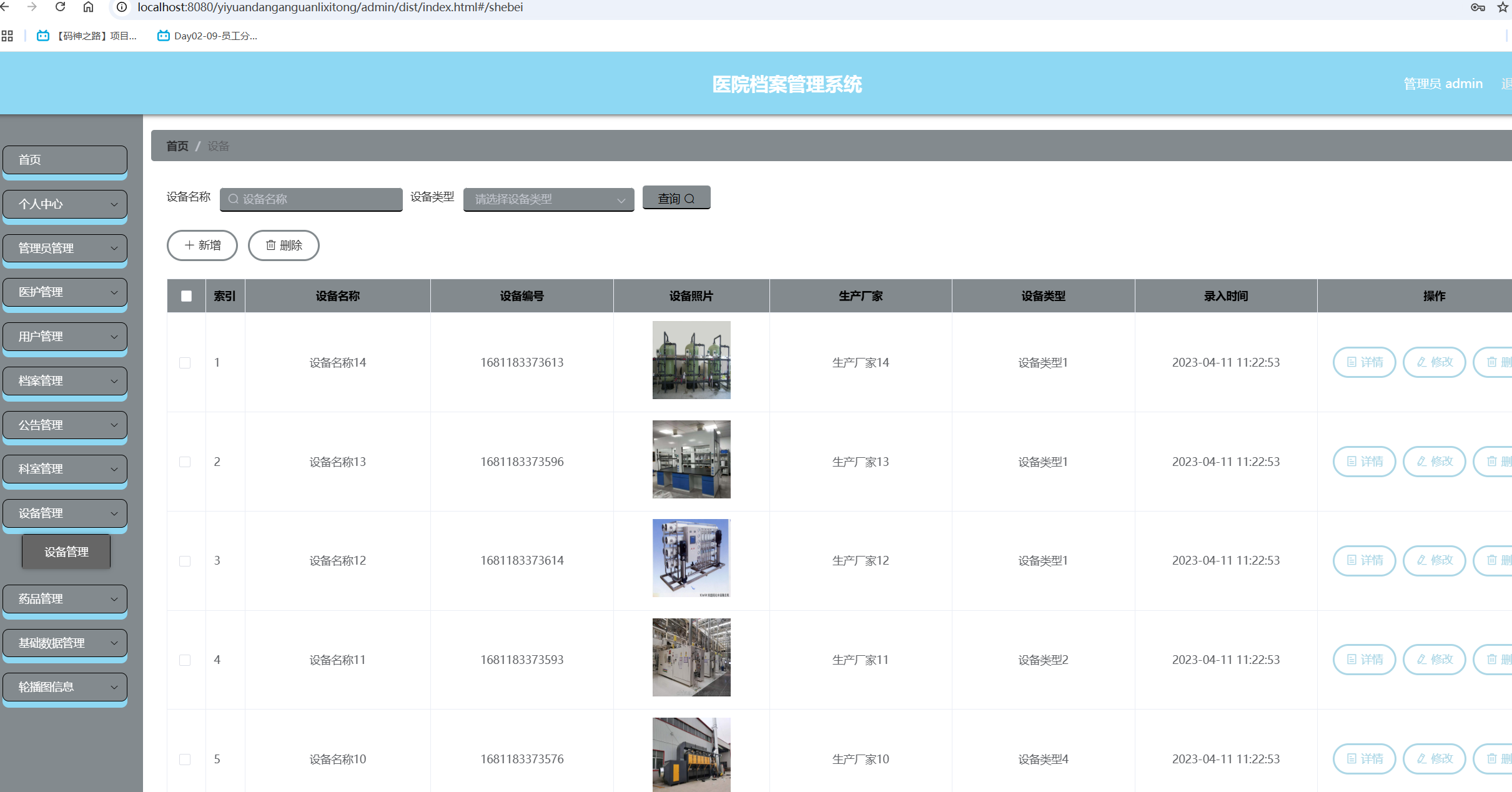Click the 生产厂家13 cell
This screenshot has height=792, width=1512.
(x=861, y=462)
